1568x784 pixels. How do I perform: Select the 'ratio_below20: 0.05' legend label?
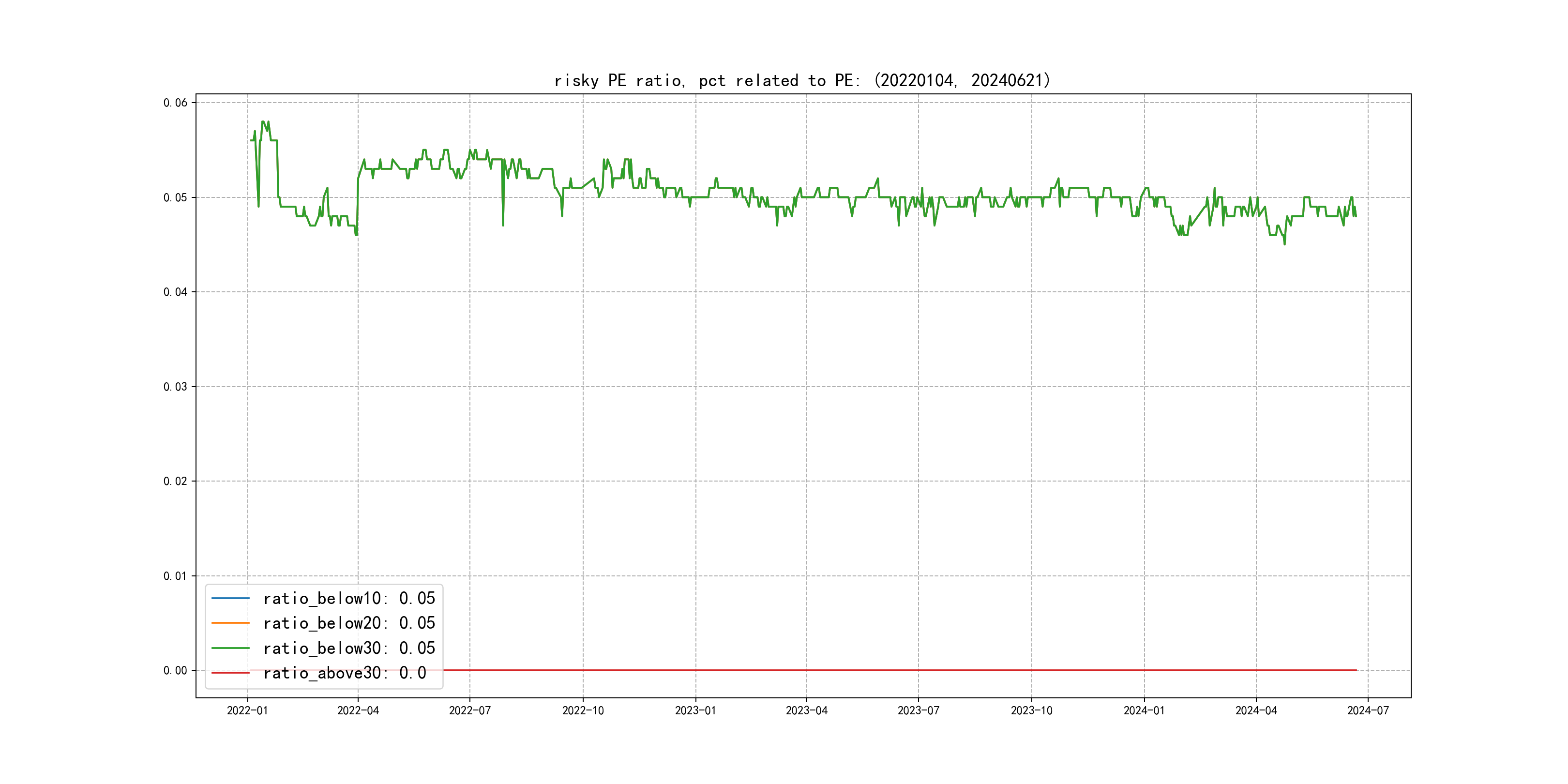click(x=349, y=623)
